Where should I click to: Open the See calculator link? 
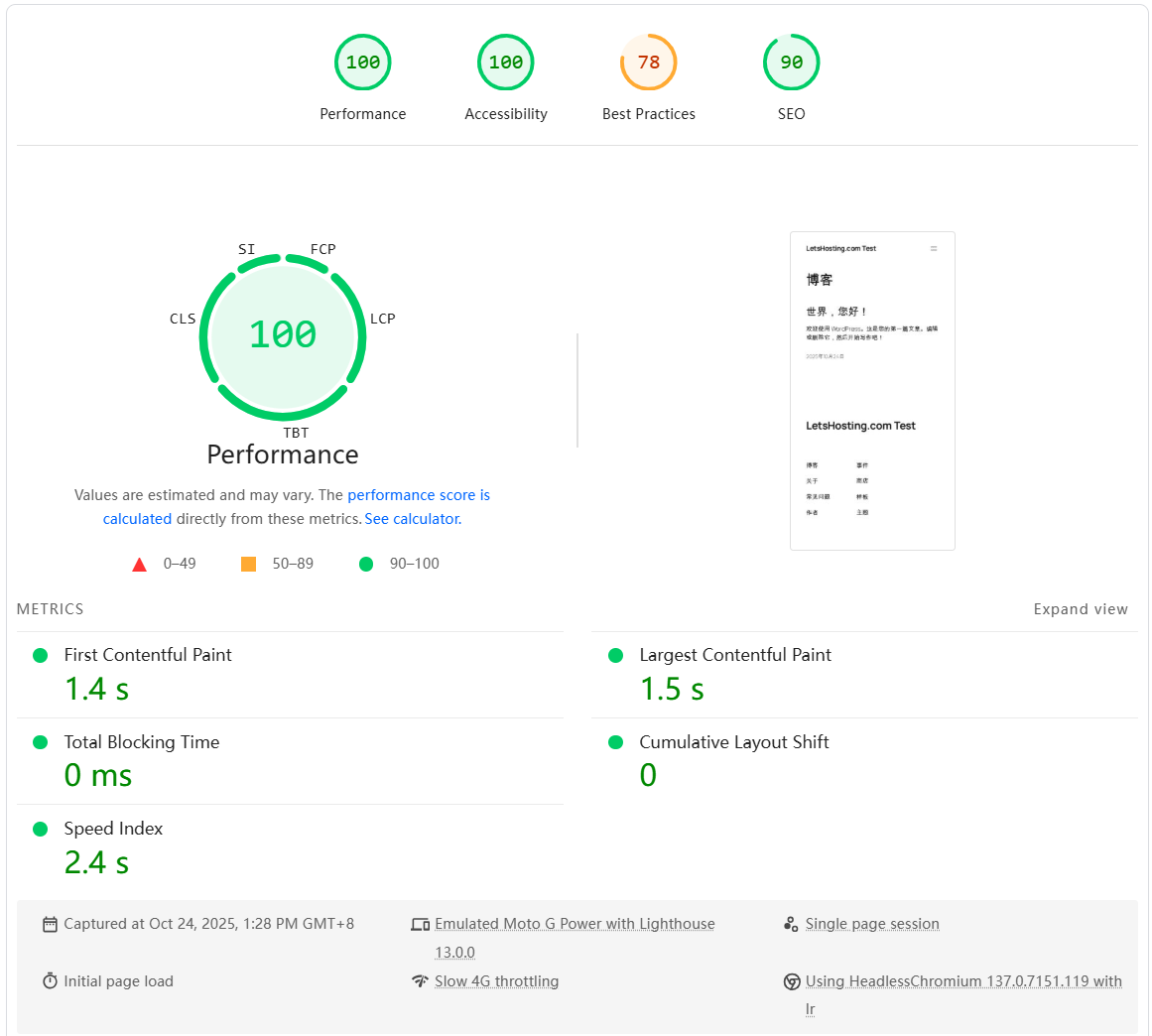click(x=413, y=519)
